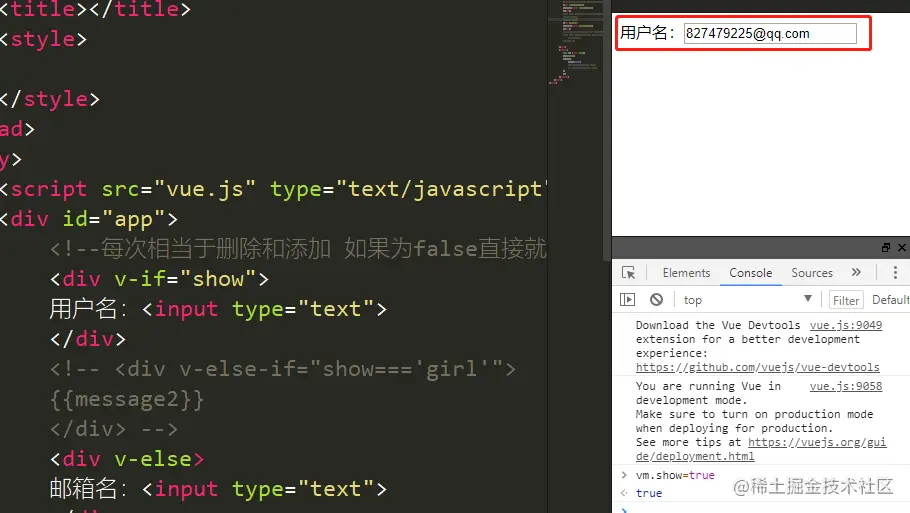Click the true console output value
The width and height of the screenshot is (910, 513).
tap(649, 493)
